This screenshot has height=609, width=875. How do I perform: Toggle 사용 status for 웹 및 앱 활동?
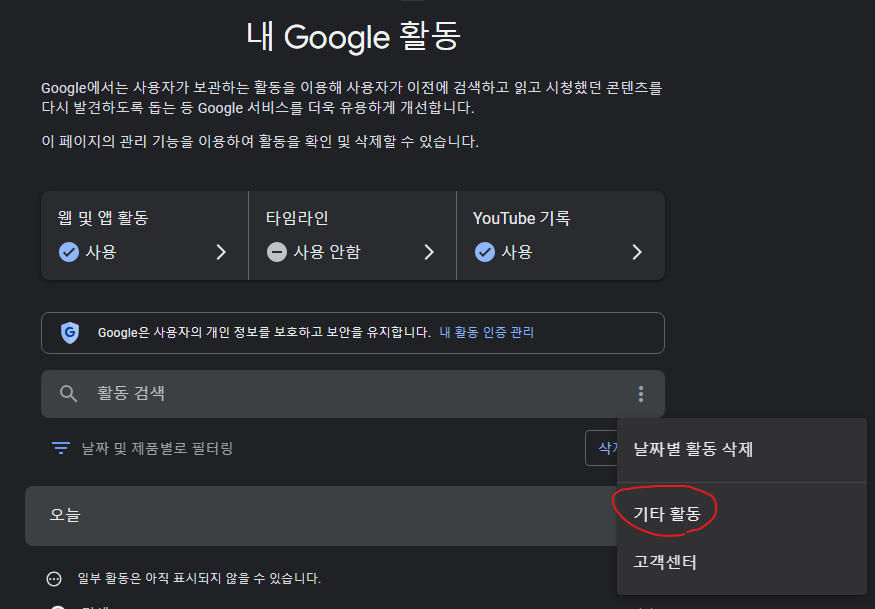(103, 252)
